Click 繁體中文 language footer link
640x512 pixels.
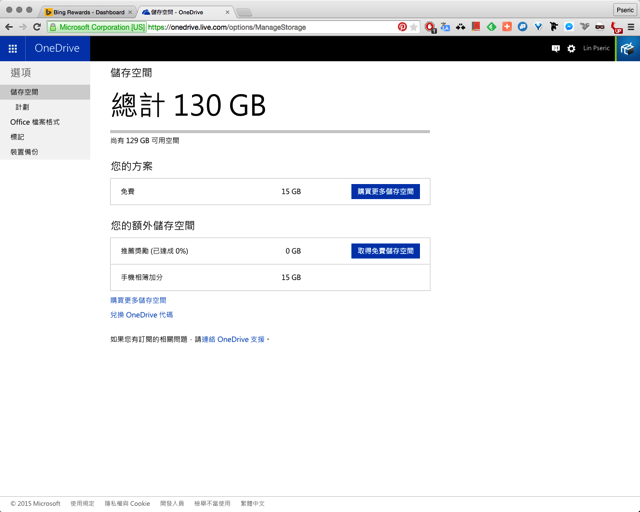click(252, 503)
